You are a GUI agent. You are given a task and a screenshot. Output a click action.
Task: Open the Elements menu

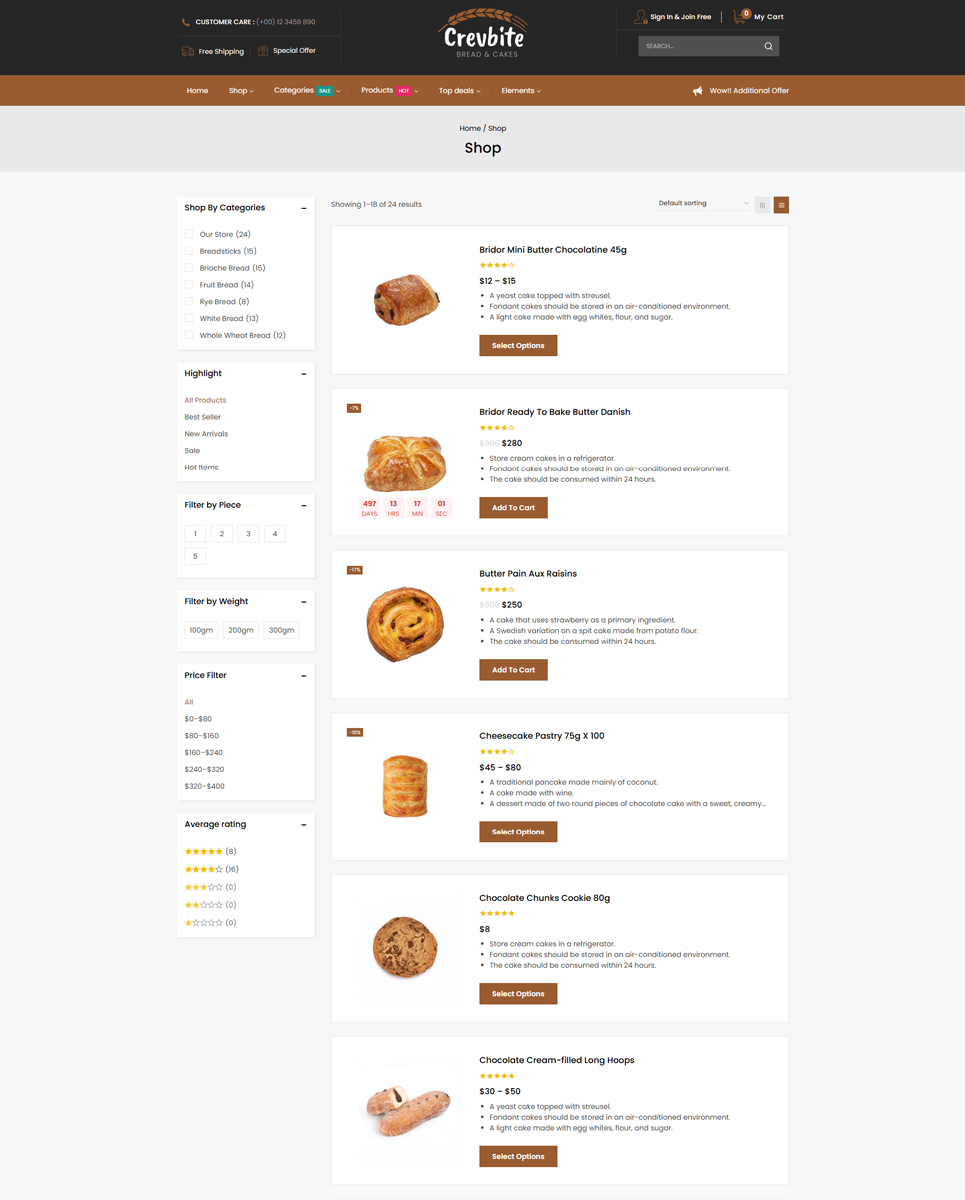(x=521, y=91)
